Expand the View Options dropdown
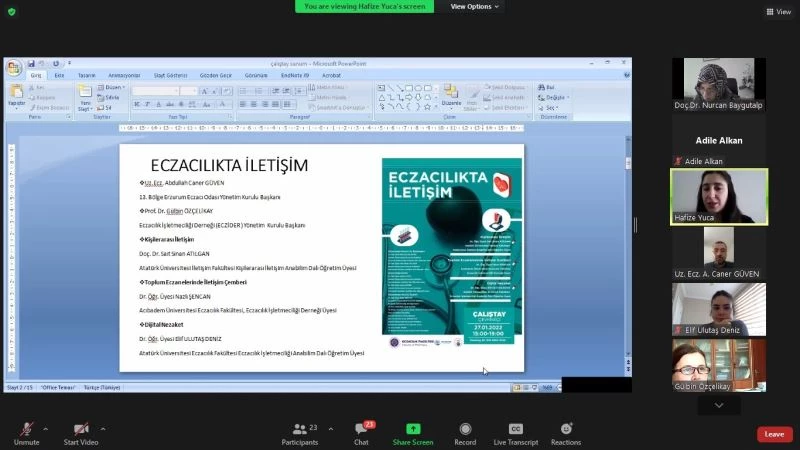 pos(474,6)
